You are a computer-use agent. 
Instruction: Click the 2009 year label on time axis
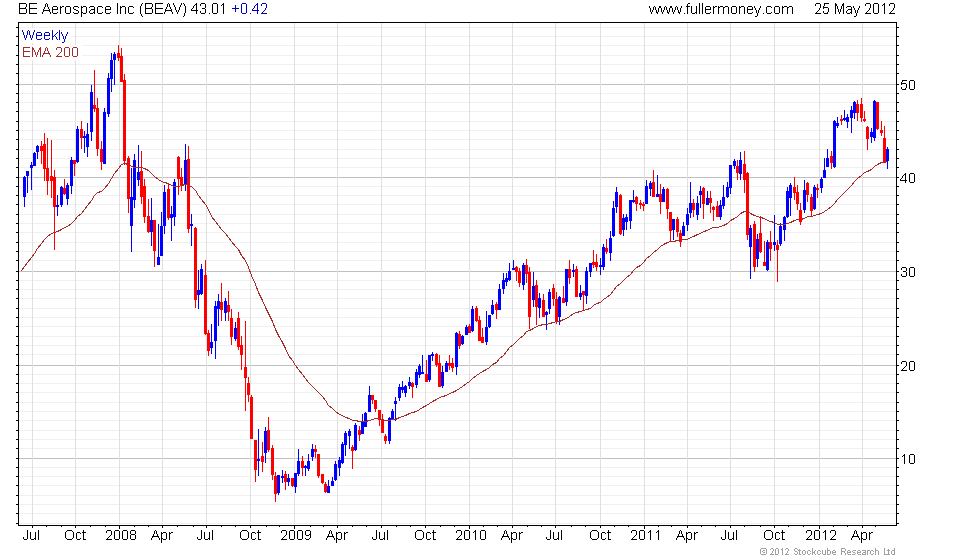296,536
